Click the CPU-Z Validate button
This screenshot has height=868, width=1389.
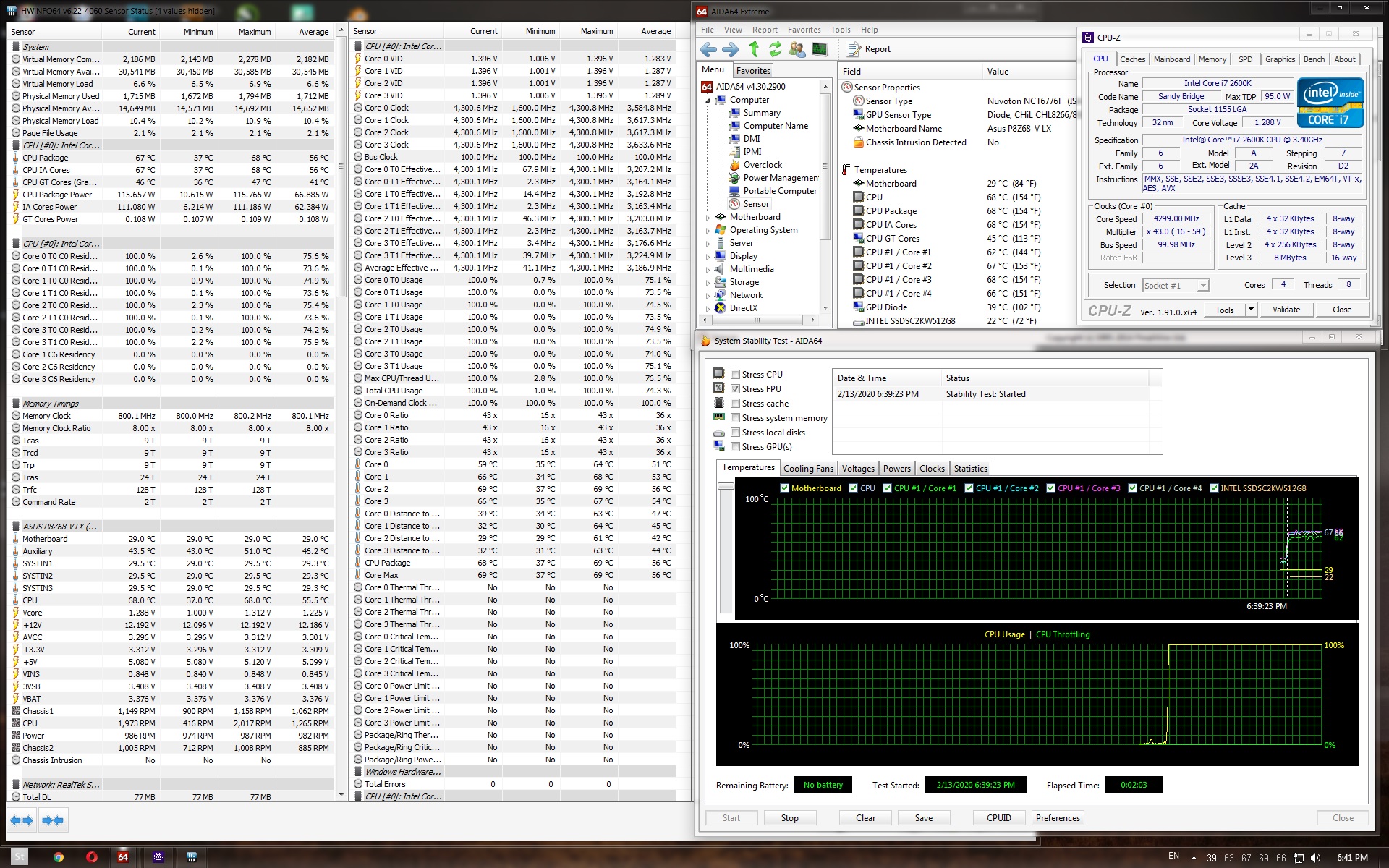click(1286, 310)
